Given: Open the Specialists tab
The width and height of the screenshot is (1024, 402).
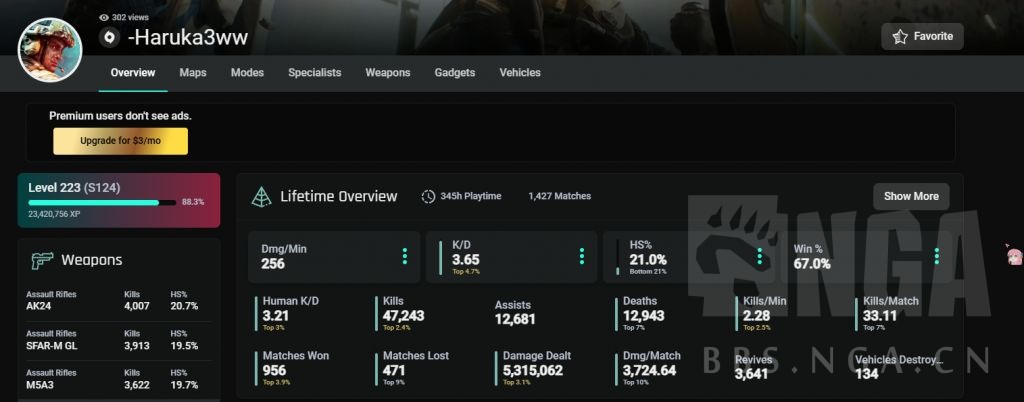Looking at the screenshot, I should pos(314,73).
